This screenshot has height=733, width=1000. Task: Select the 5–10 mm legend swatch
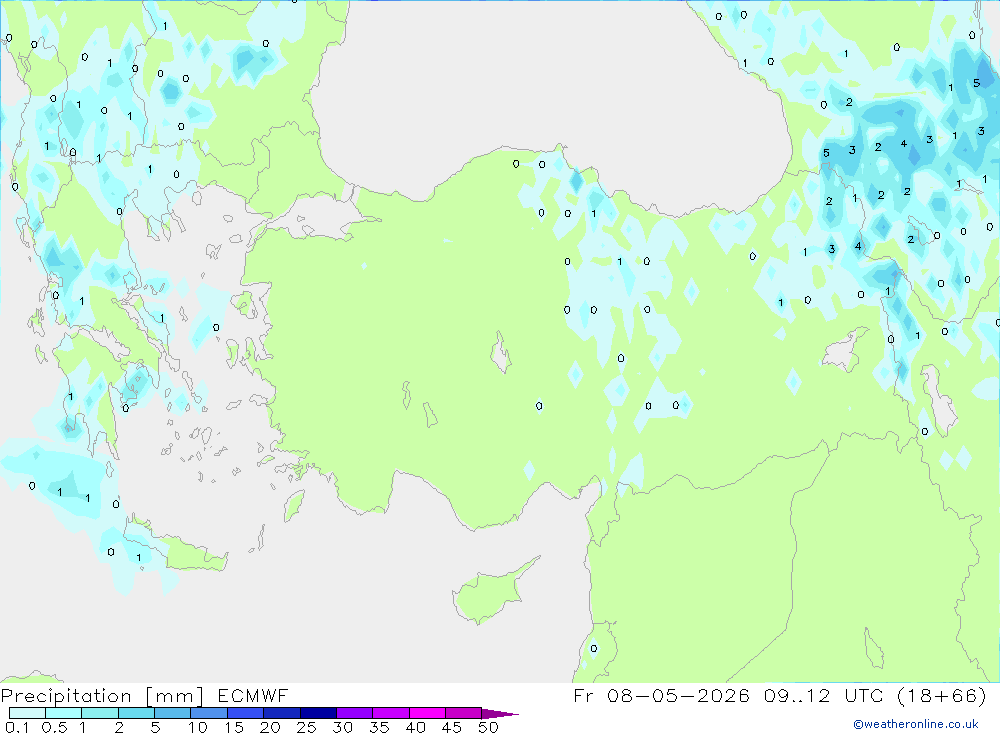[x=173, y=713]
